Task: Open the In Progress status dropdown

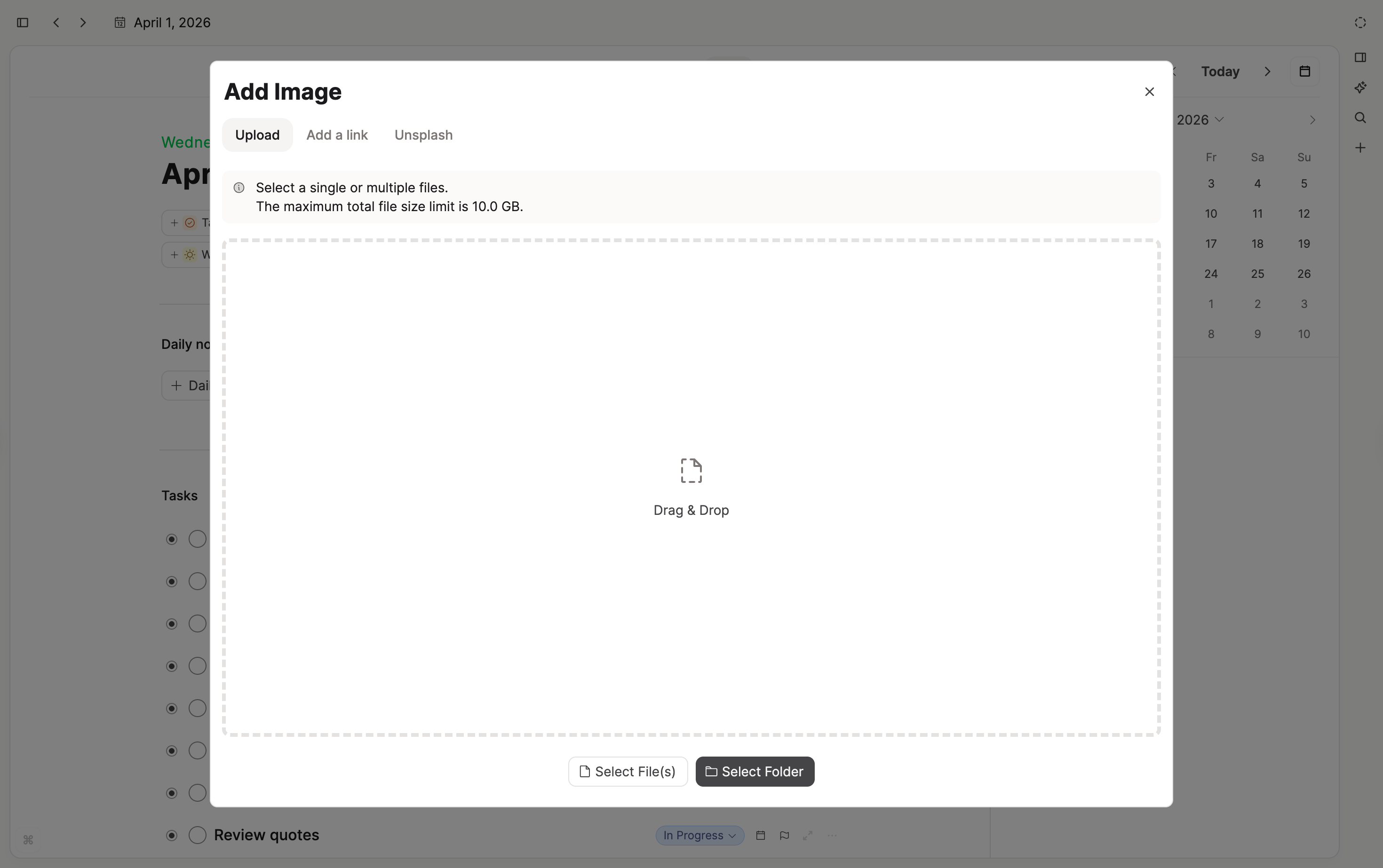Action: (699, 835)
